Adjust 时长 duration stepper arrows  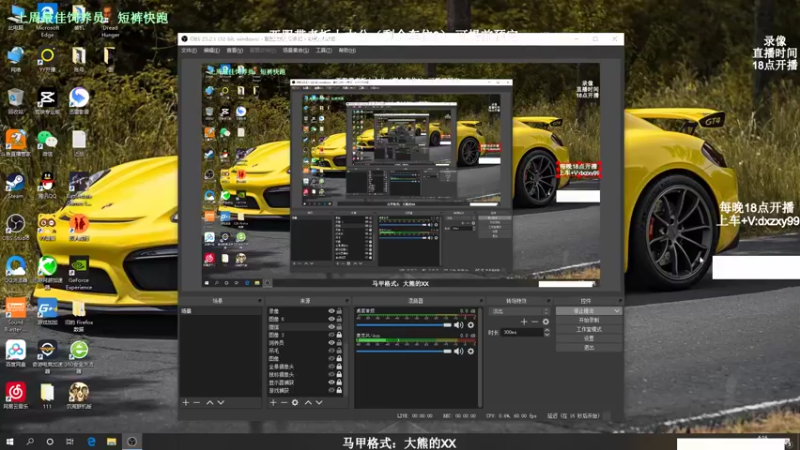coord(547,332)
